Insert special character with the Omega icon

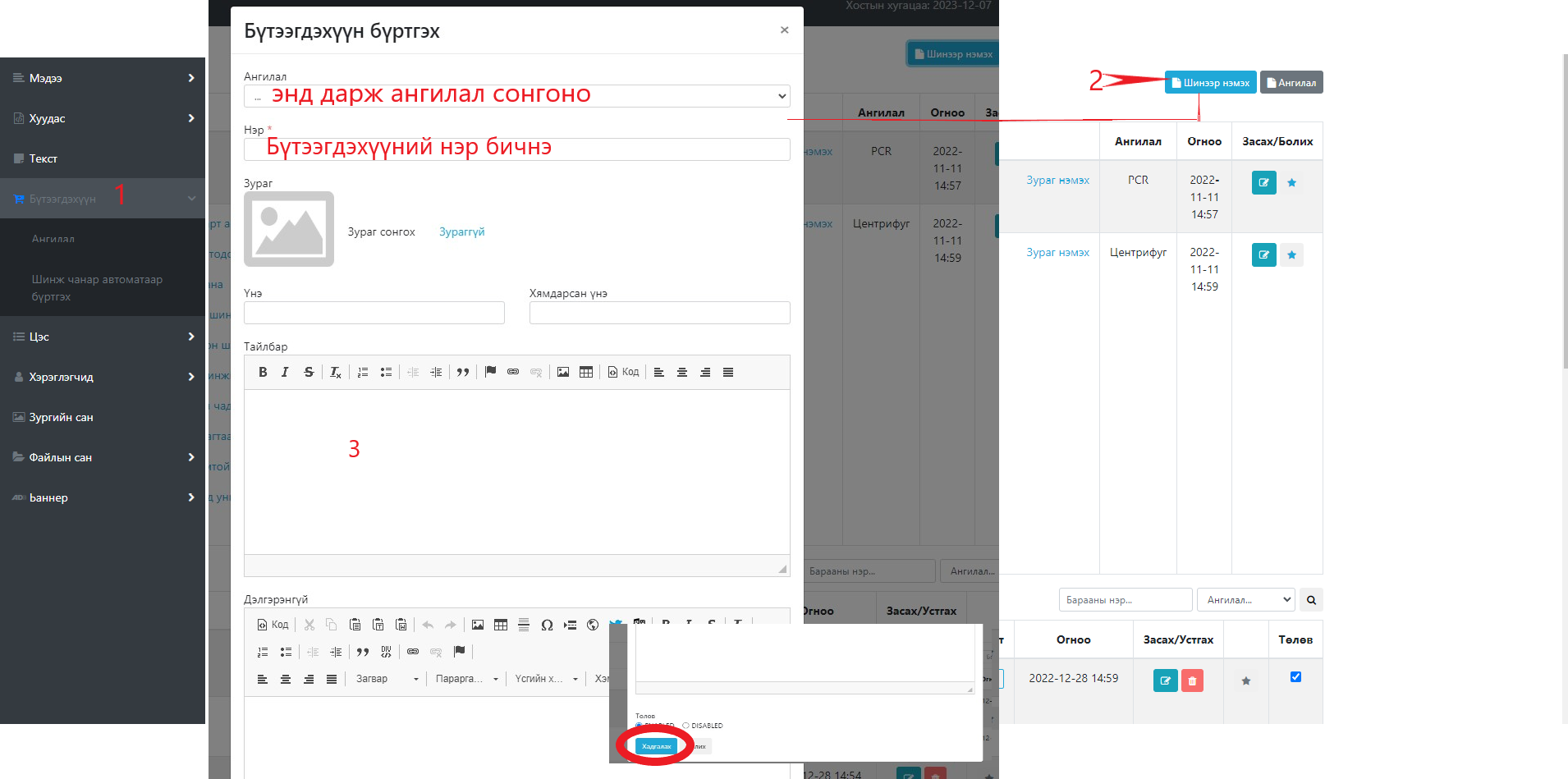(547, 625)
